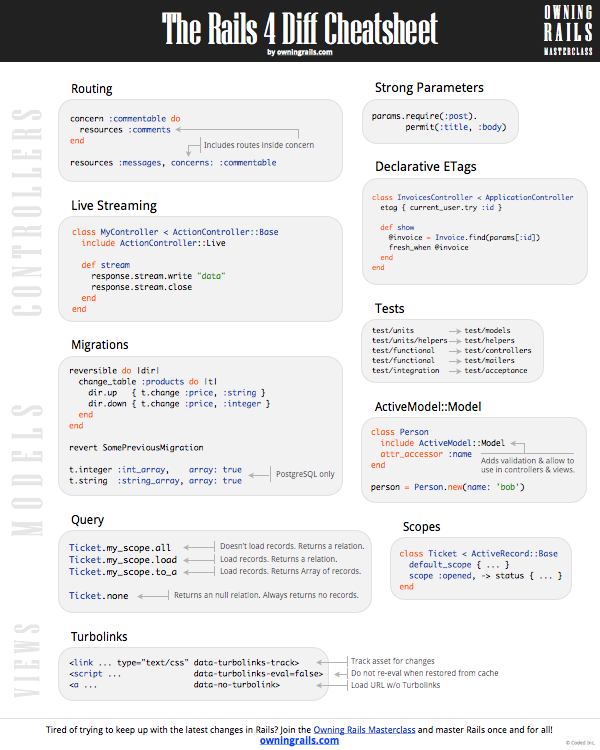Click 'fresh_when @invoice' line

coord(429,247)
